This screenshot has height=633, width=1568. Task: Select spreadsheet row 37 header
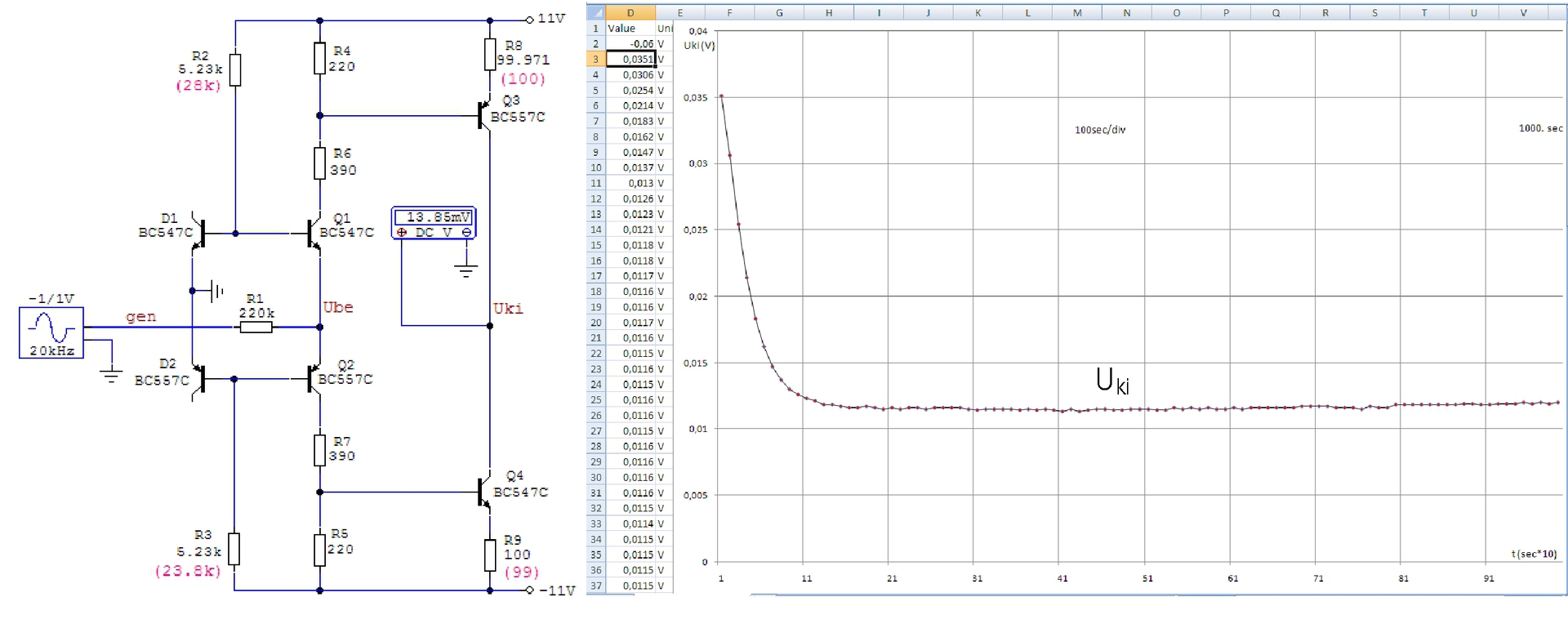(x=596, y=586)
